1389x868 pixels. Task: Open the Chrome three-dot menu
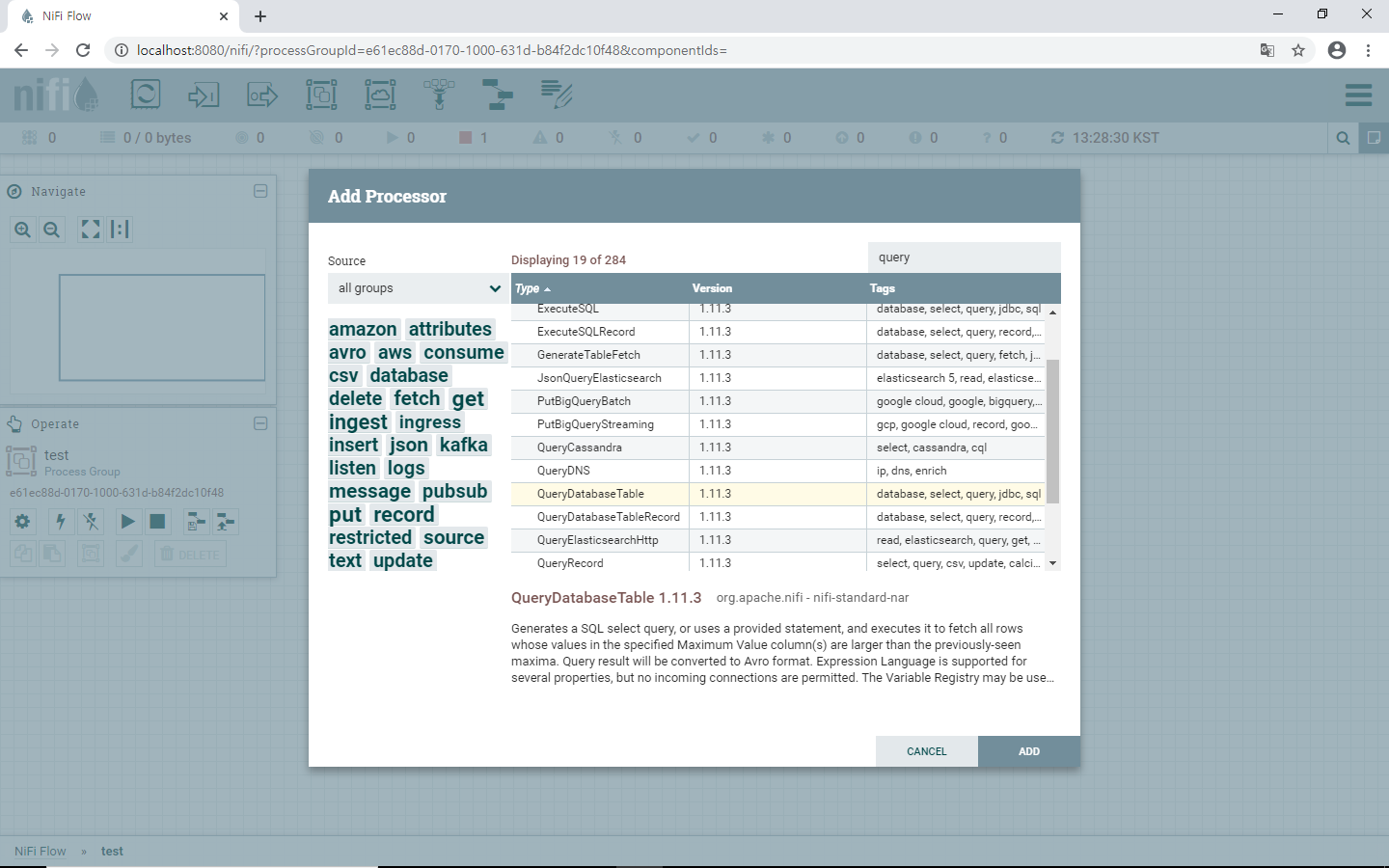1368,50
